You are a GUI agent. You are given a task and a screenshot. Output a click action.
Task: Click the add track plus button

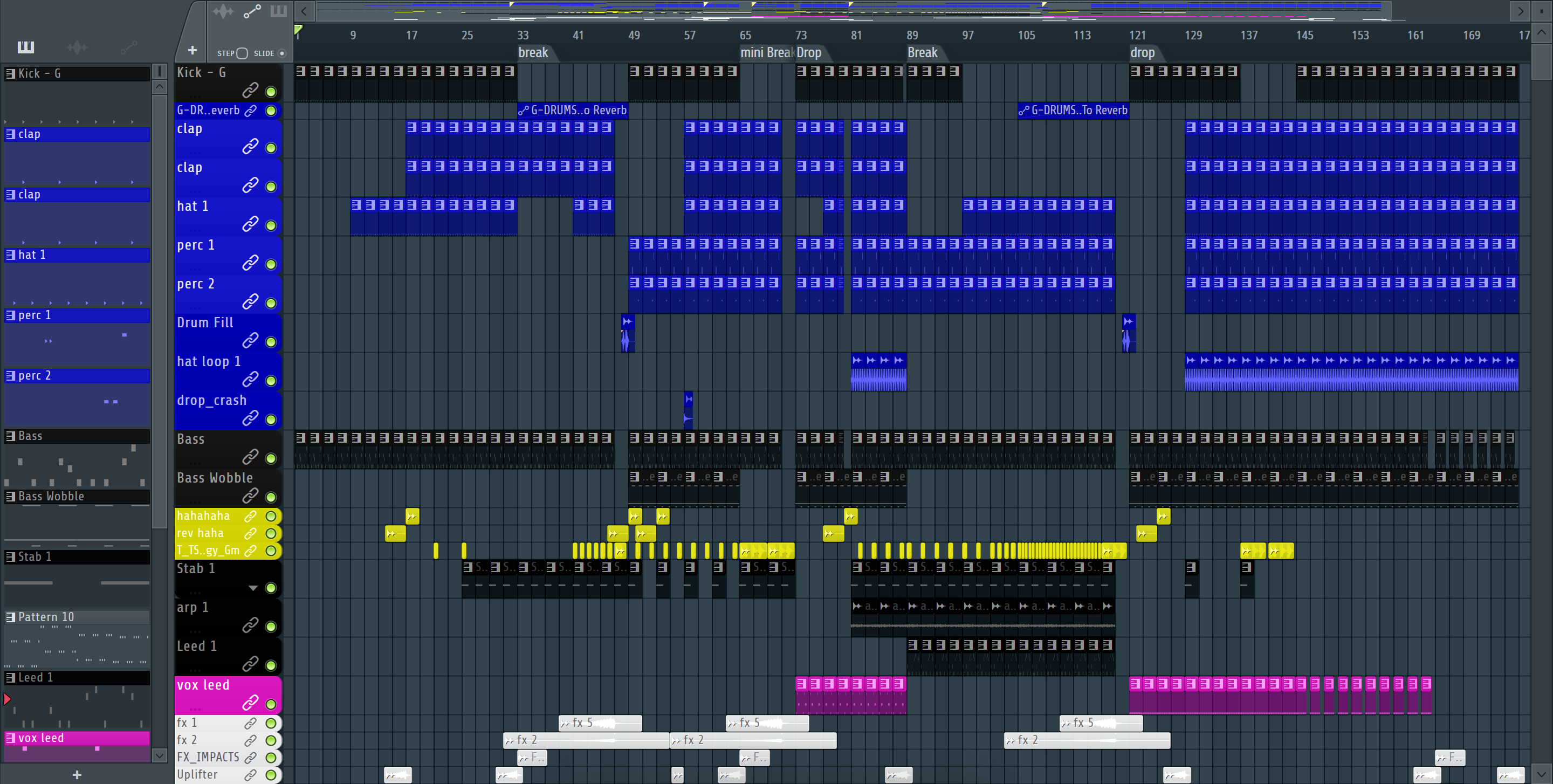(x=193, y=51)
